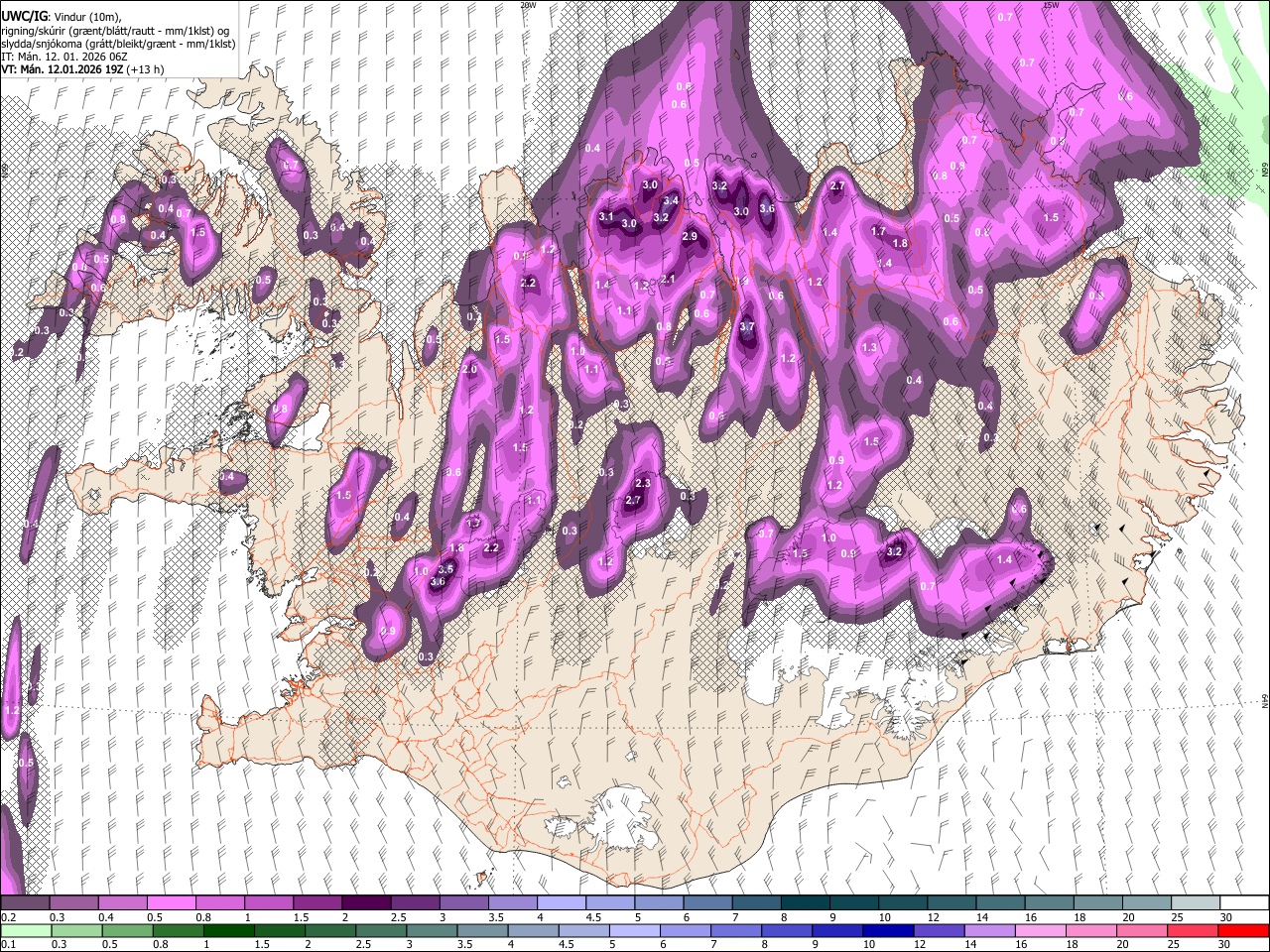Click the white swatch ending the upper scale
The height and width of the screenshot is (952, 1270).
point(1242,903)
